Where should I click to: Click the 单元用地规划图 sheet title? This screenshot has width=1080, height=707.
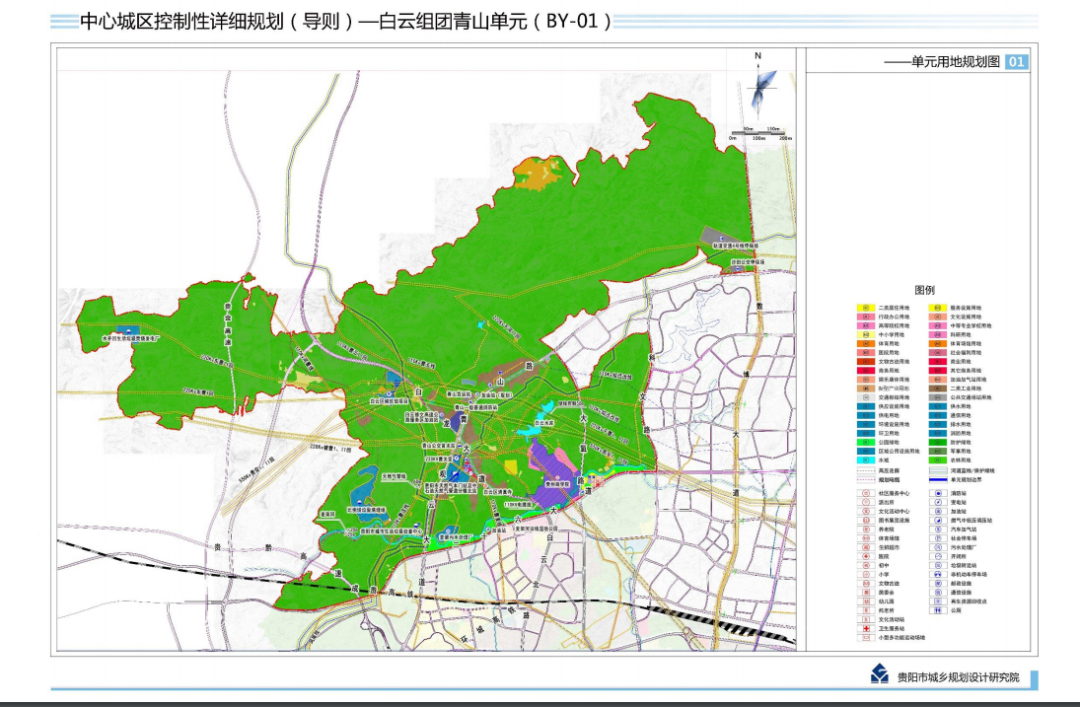[x=954, y=62]
